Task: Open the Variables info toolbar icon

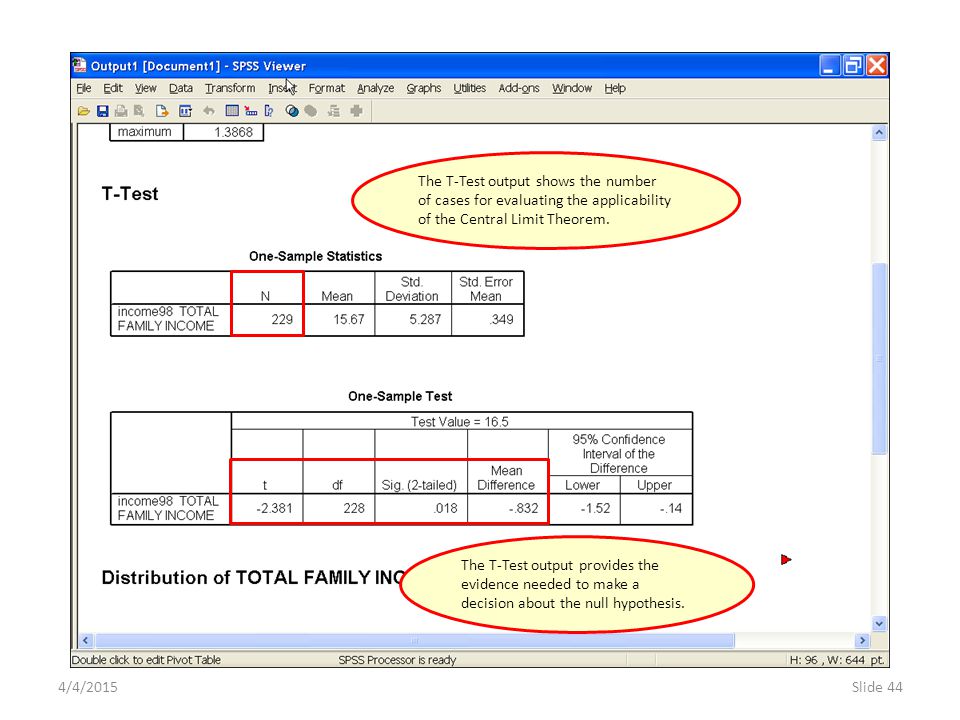Action: click(x=269, y=111)
